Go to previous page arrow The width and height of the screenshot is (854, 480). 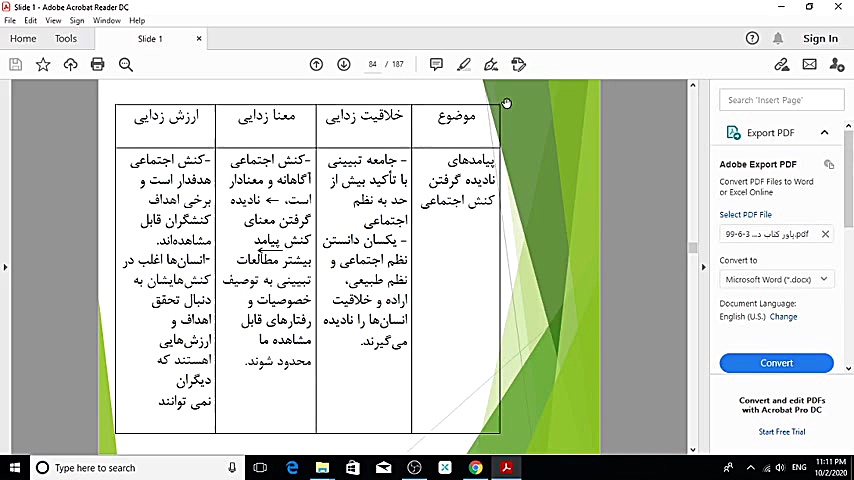click(316, 64)
